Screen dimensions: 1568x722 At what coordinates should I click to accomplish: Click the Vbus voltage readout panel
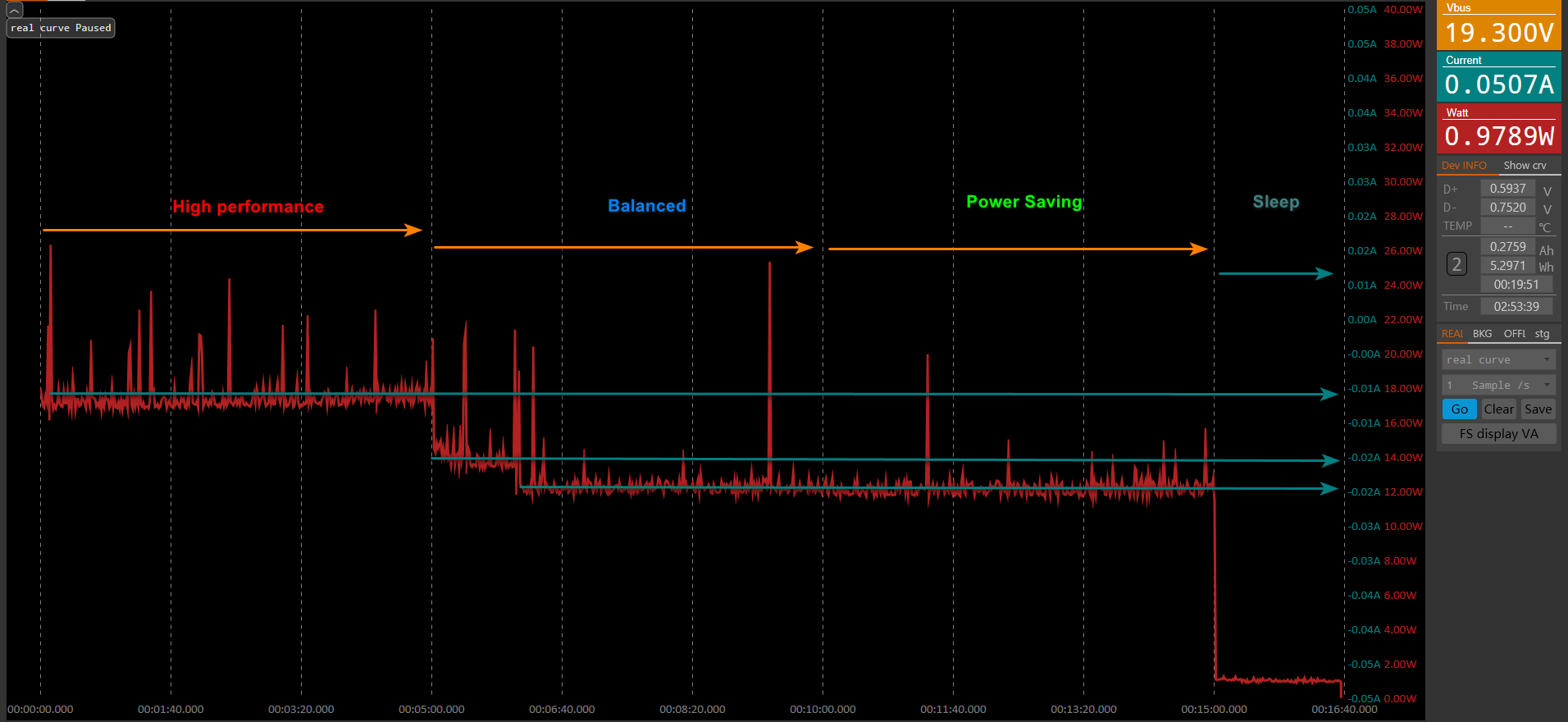1498,26
